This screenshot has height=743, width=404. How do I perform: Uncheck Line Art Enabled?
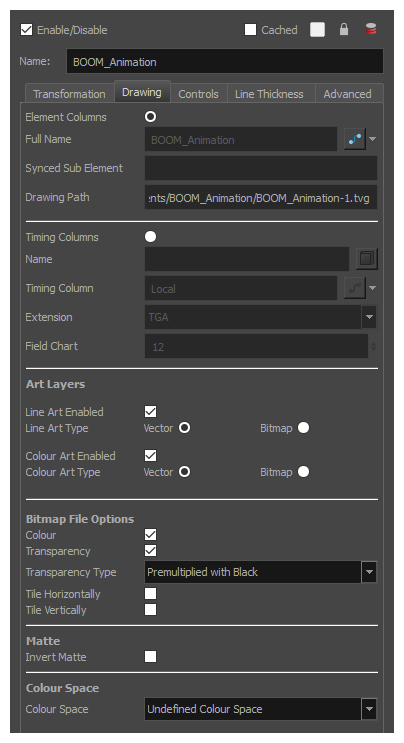point(151,411)
